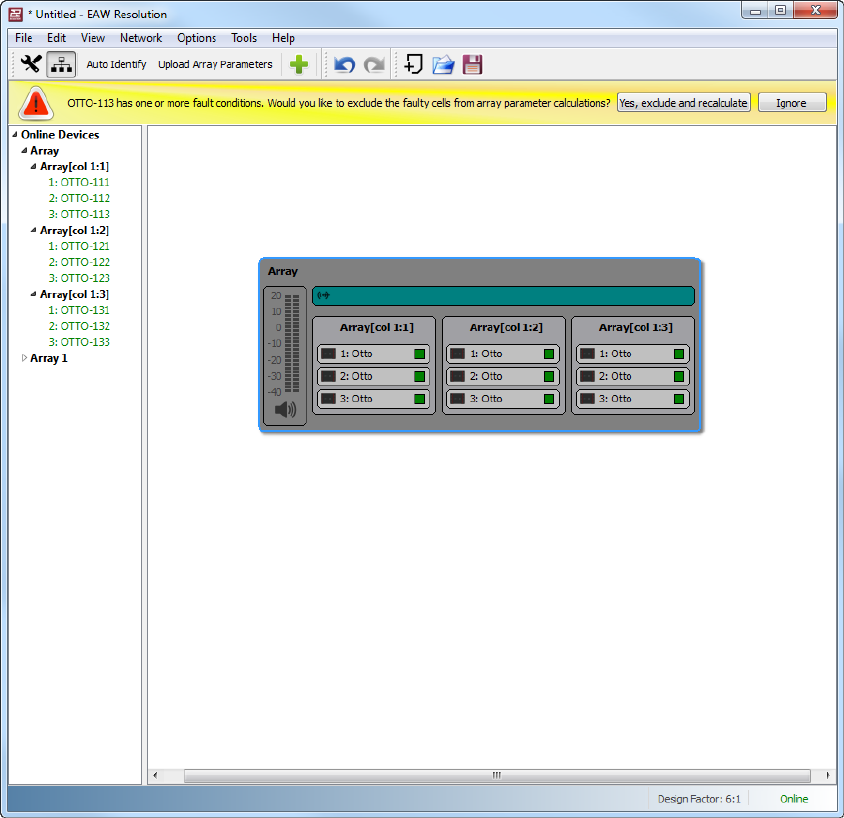This screenshot has height=818, width=844.
Task: Mute the Array using the speaker icon
Action: point(285,409)
